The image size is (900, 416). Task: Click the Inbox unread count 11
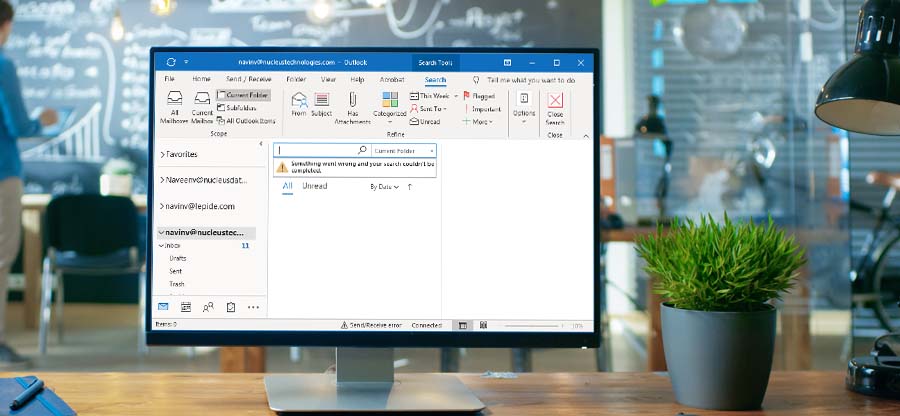pyautogui.click(x=245, y=246)
